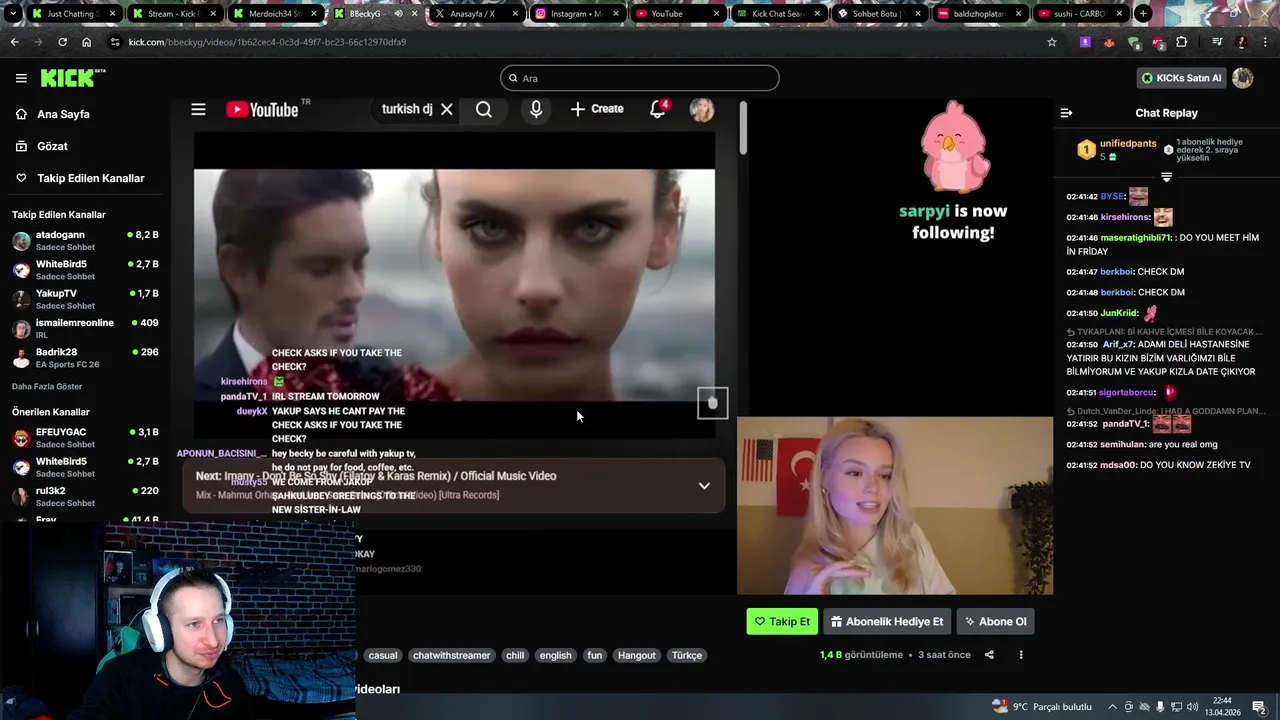Image resolution: width=1280 pixels, height=720 pixels.
Task: Open the first WhiteBird5 followed channel
Action: tap(85, 270)
